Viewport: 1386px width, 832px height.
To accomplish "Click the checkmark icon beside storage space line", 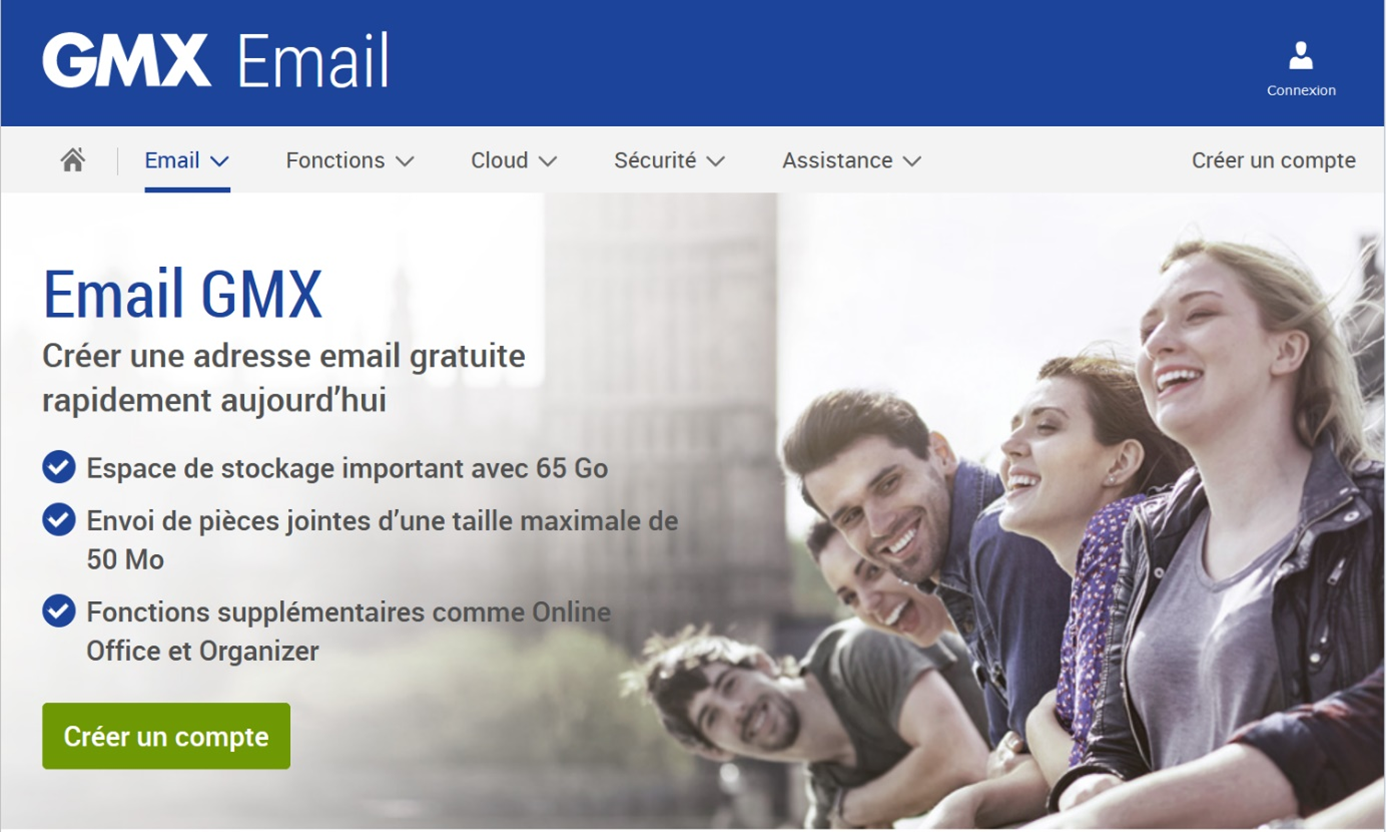I will (x=59, y=466).
